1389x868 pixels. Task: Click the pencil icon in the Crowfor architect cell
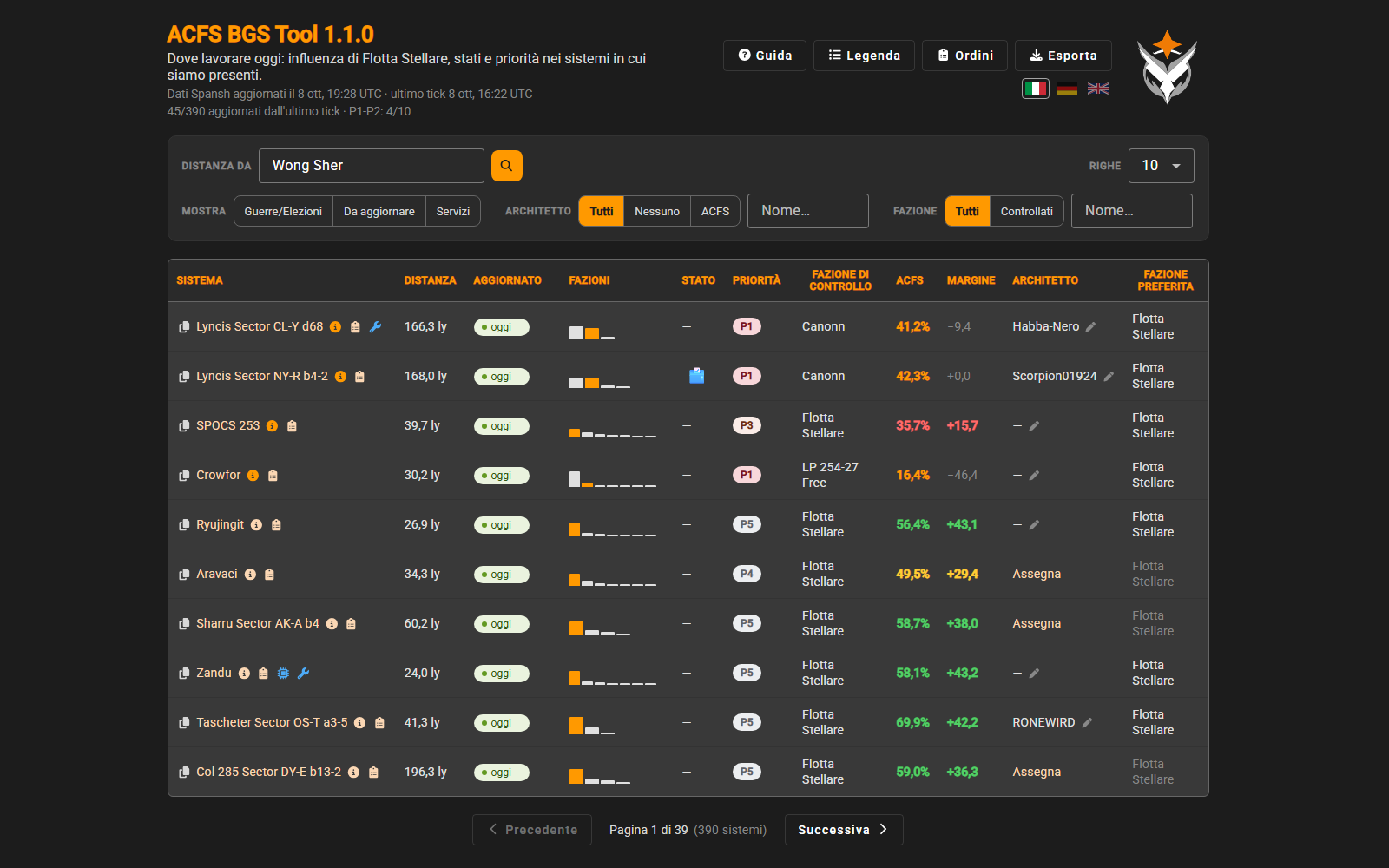(1034, 476)
